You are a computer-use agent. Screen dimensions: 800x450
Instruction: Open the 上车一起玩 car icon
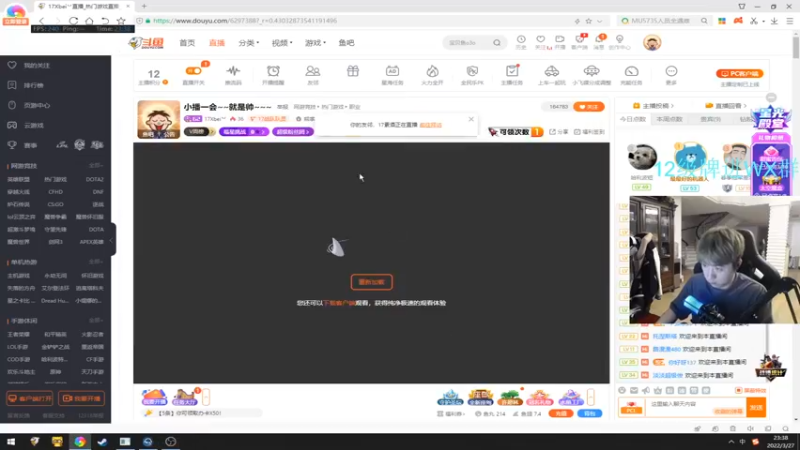tap(552, 74)
